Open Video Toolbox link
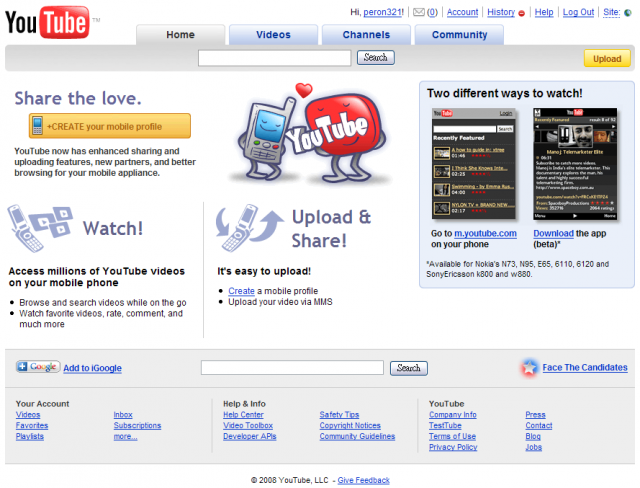Screen dimensions: 640x488 point(248,426)
